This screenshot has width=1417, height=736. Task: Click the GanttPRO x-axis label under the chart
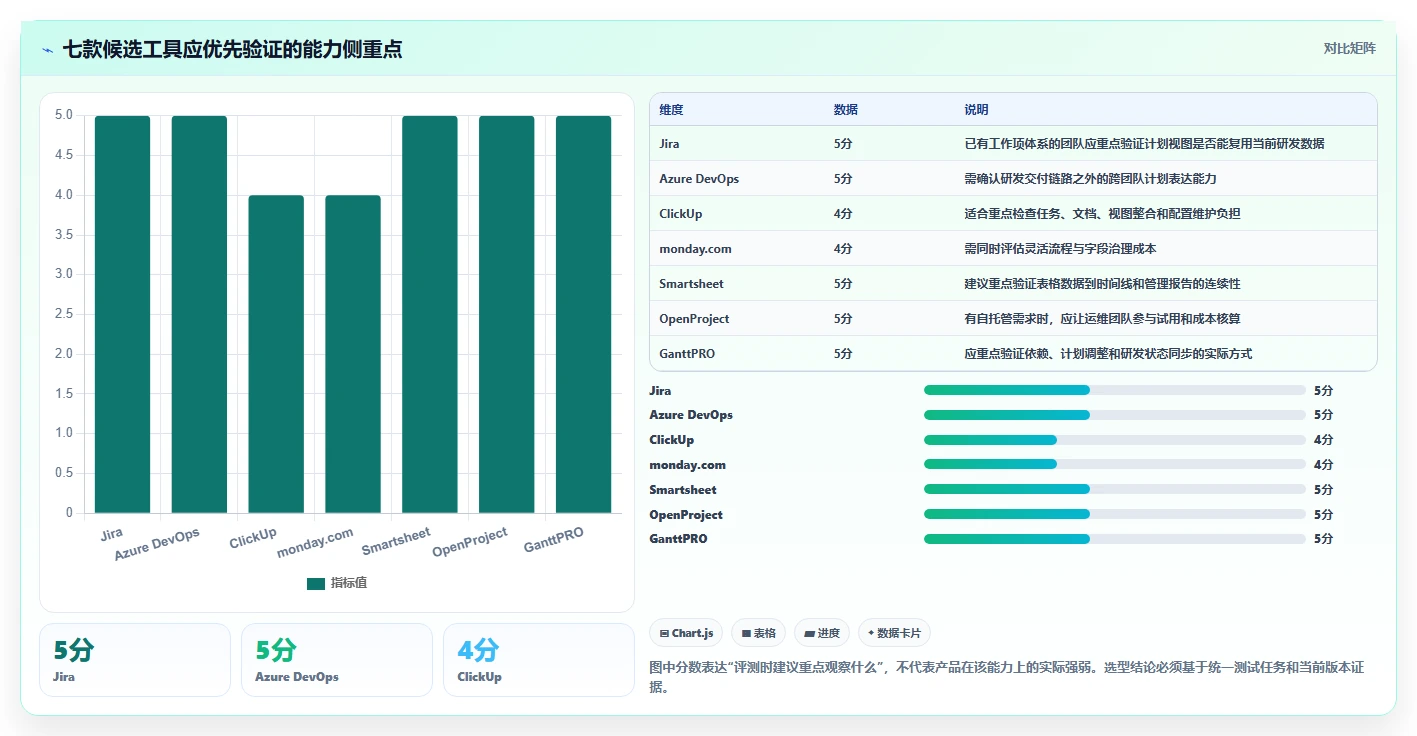553,540
